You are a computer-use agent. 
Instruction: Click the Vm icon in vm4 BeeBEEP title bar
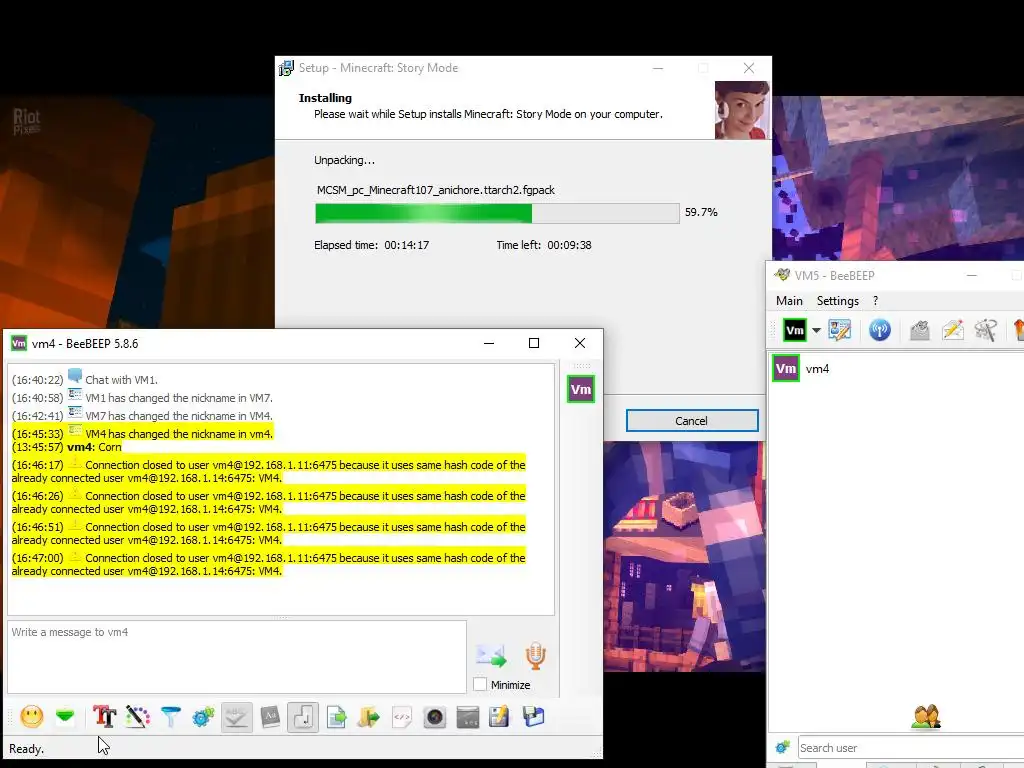[x=19, y=344]
